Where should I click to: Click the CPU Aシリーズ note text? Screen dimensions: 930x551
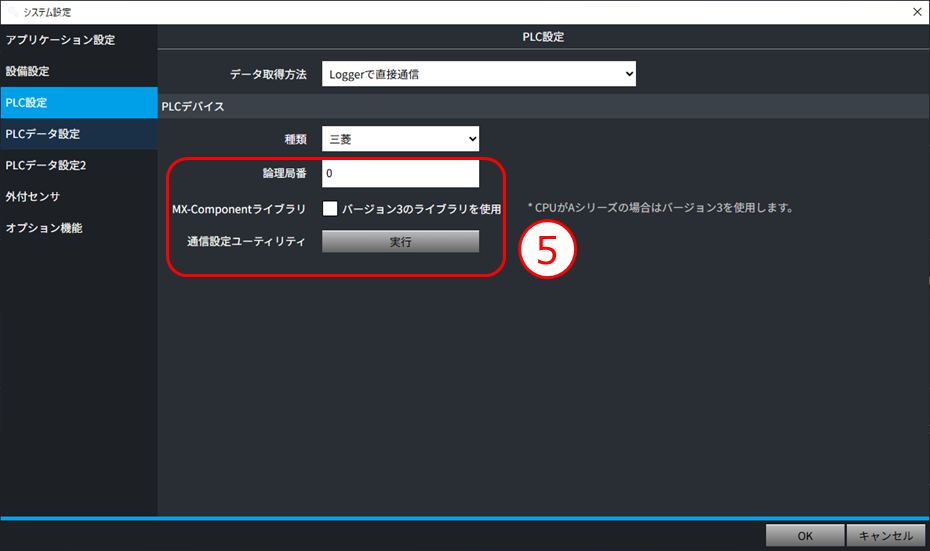pyautogui.click(x=660, y=208)
